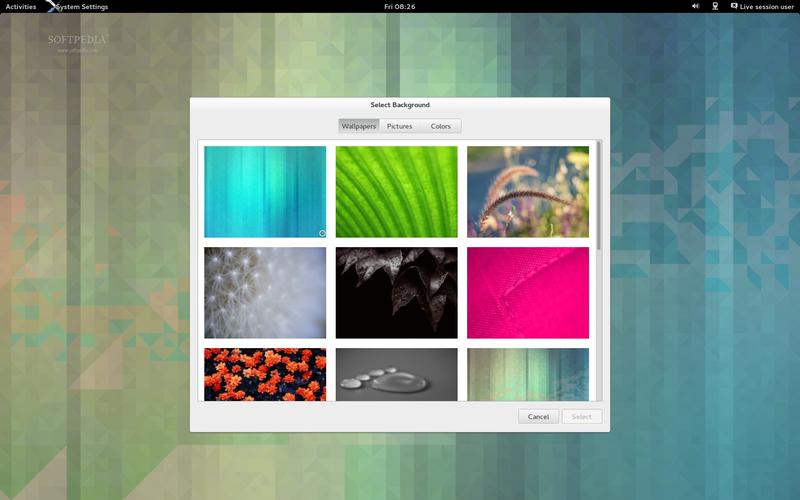This screenshot has height=500, width=800.
Task: Click the System Settings app icon
Action: click(x=52, y=6)
